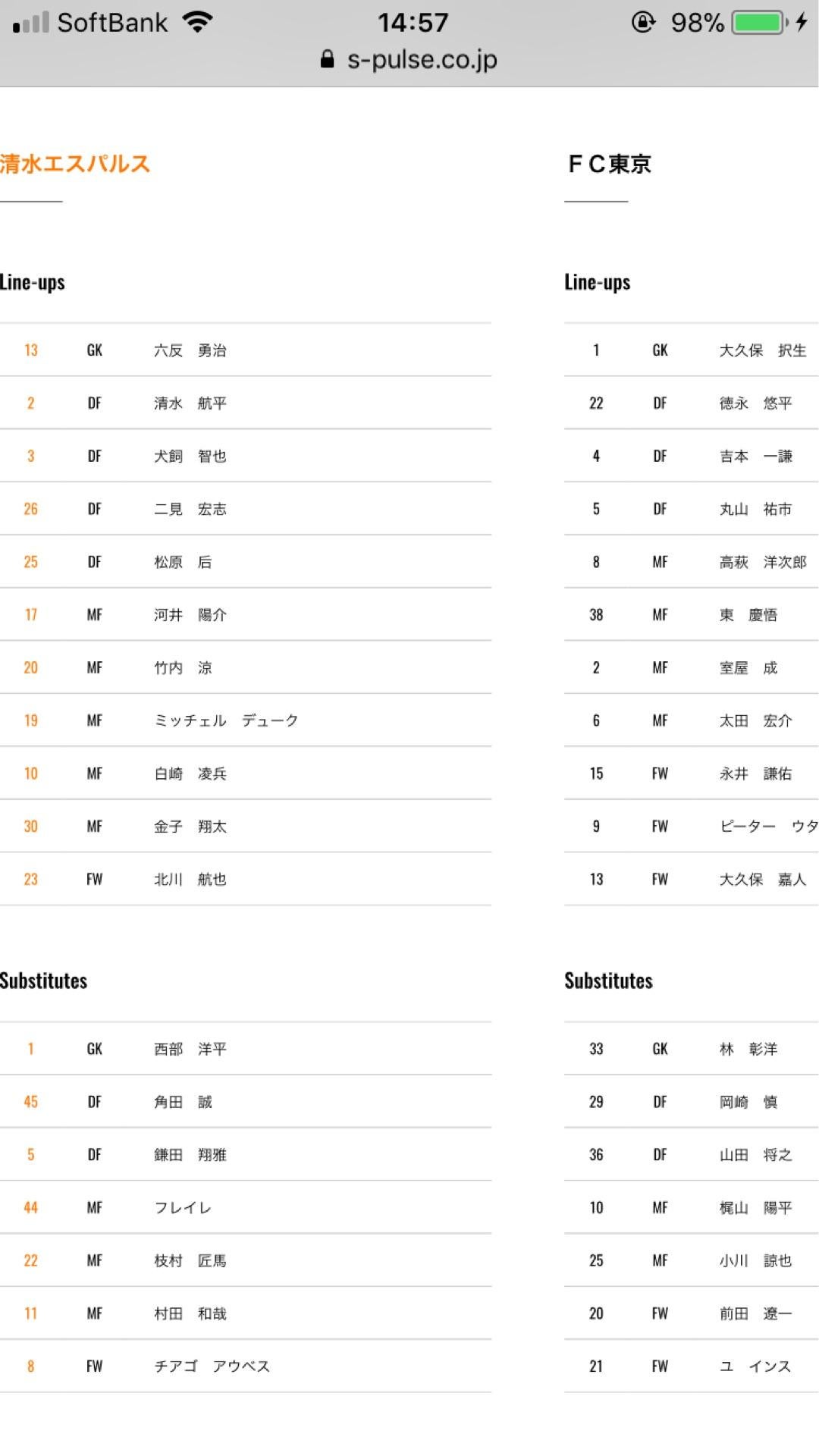The image size is (819, 1456).
Task: Tap the Wi-Fi status icon
Action: [197, 22]
